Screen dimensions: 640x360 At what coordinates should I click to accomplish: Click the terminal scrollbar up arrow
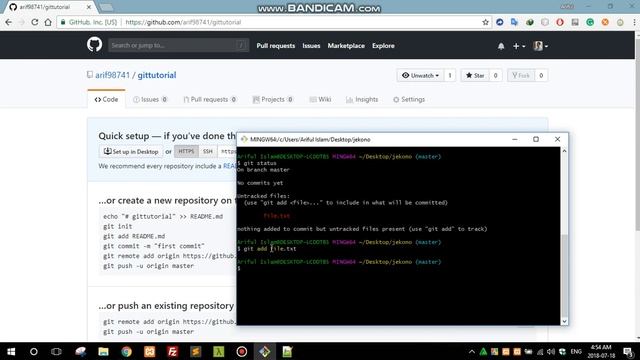tap(564, 151)
